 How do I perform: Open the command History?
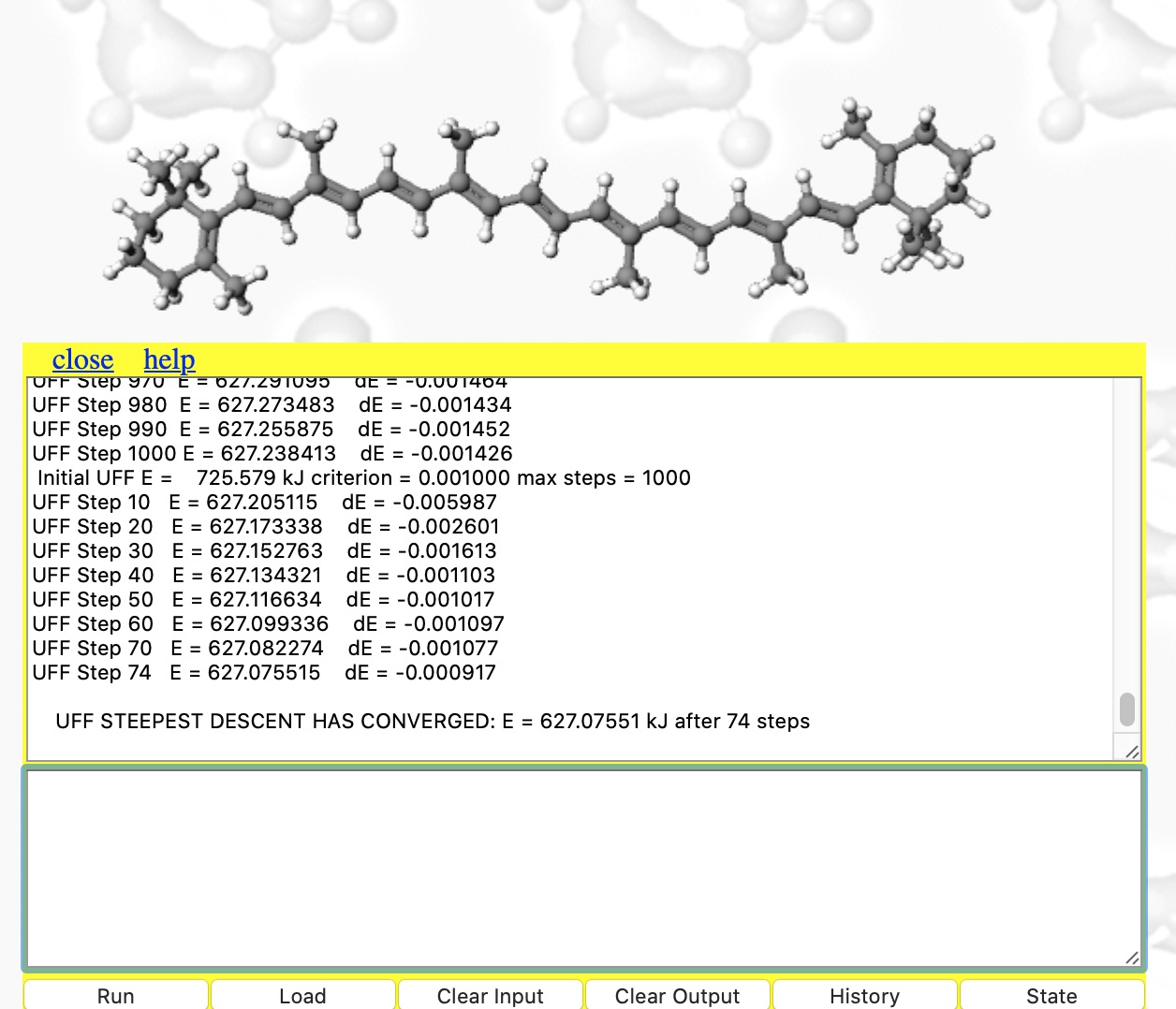click(x=864, y=995)
